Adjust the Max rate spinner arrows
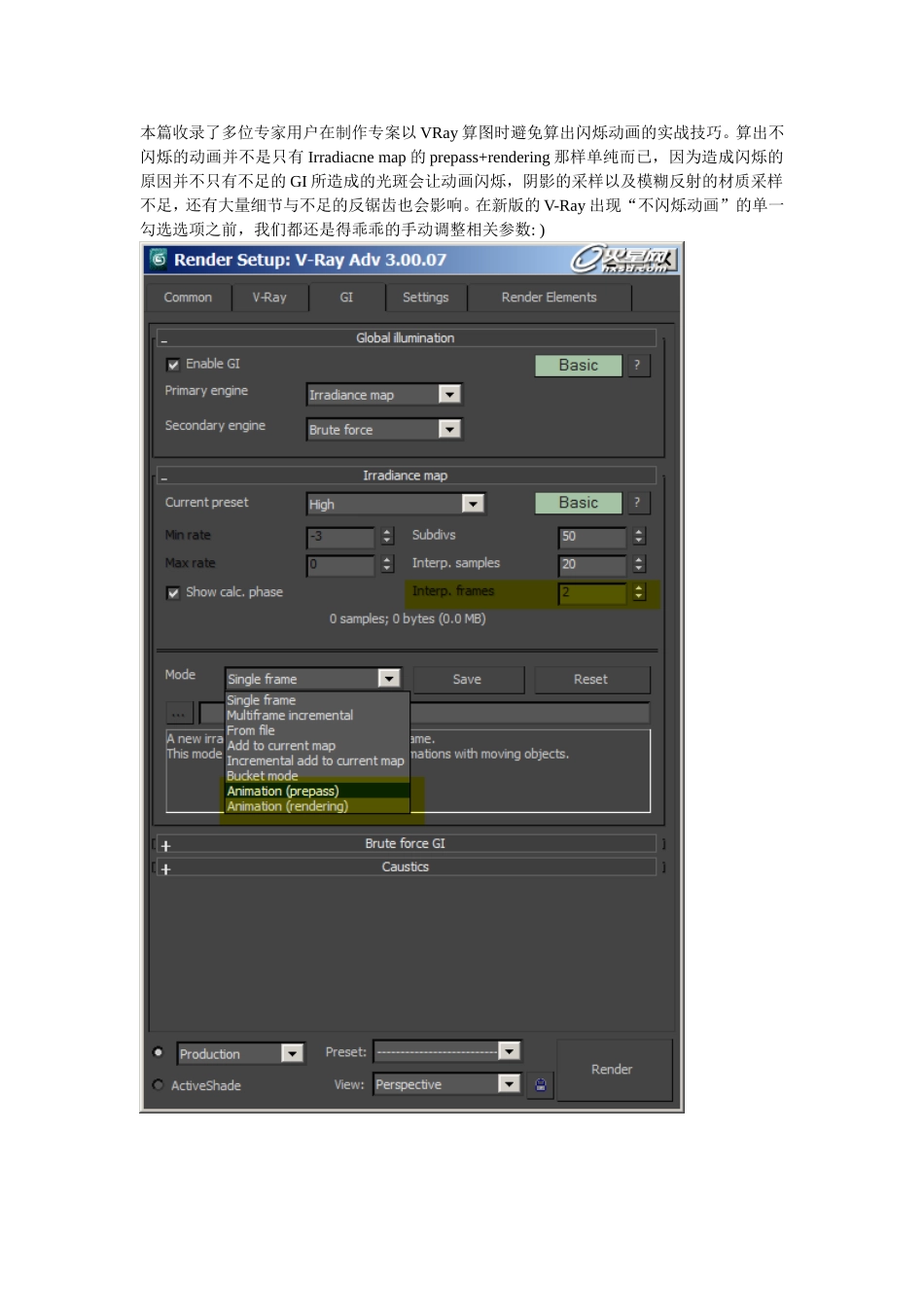924x1307 pixels. (x=387, y=564)
